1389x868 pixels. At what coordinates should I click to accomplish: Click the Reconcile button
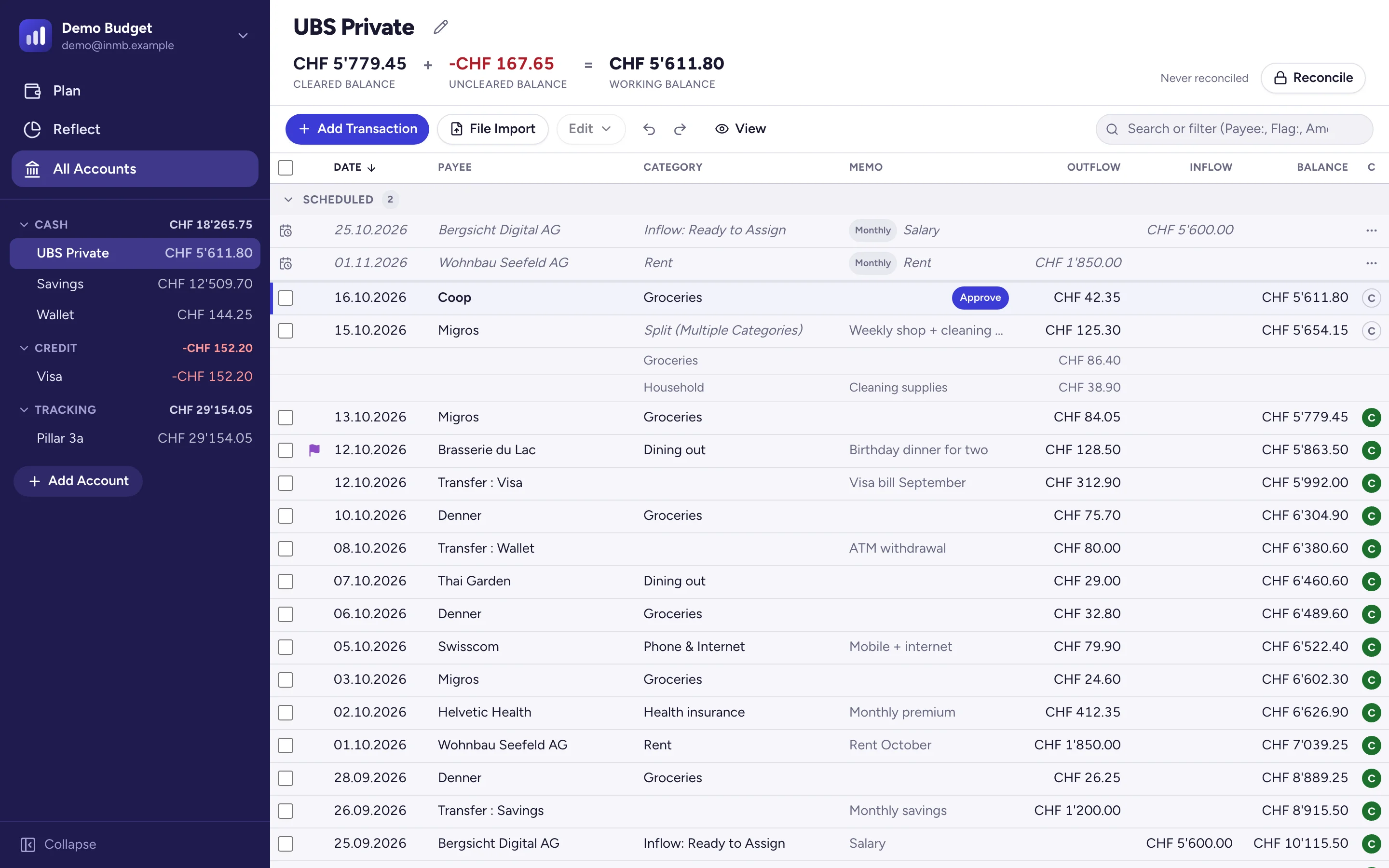(x=1313, y=78)
